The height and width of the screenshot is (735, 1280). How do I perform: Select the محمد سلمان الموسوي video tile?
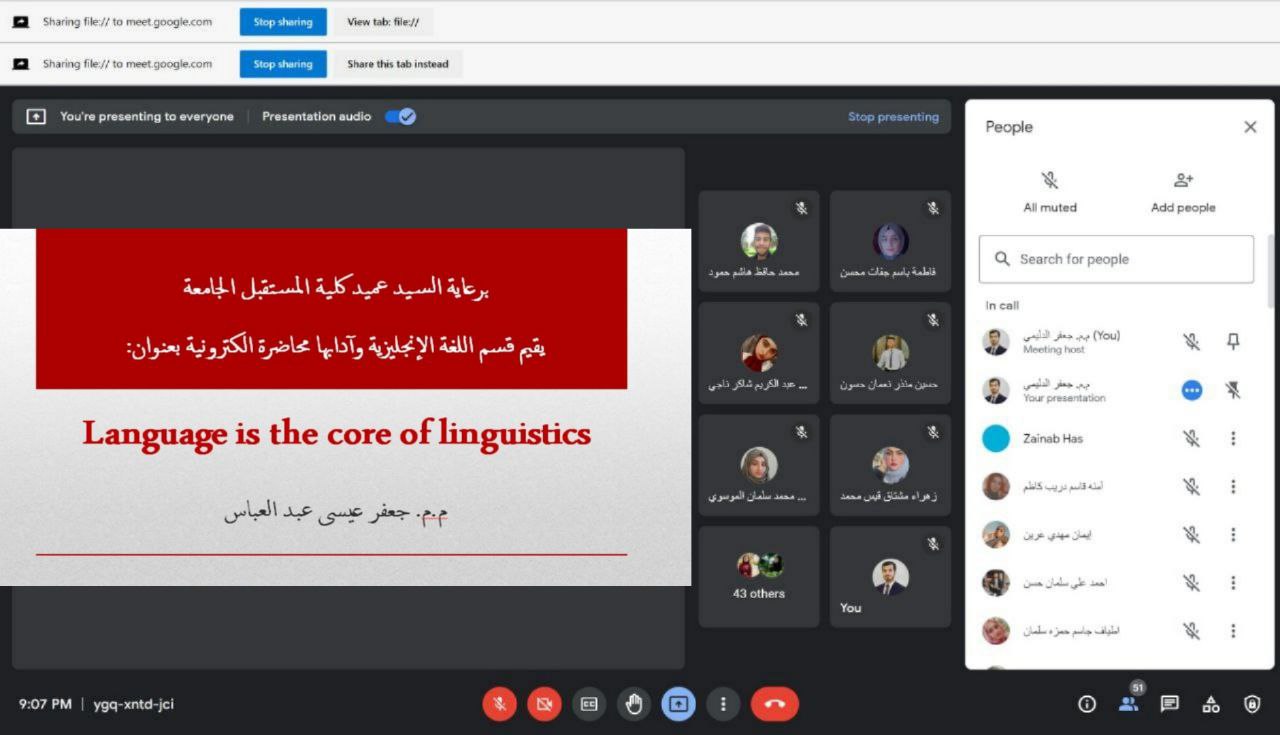759,465
